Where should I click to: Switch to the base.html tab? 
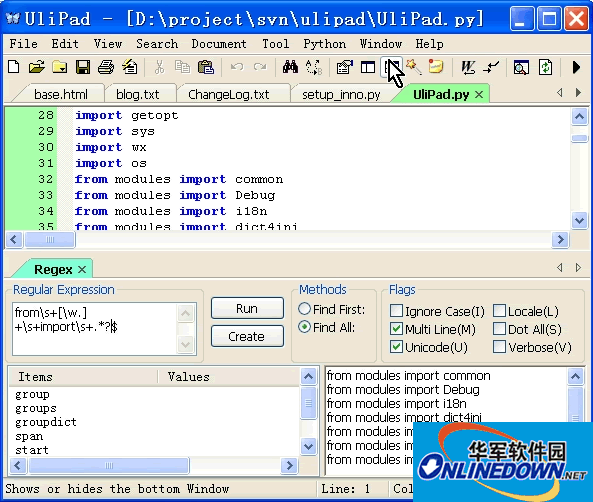(61, 94)
